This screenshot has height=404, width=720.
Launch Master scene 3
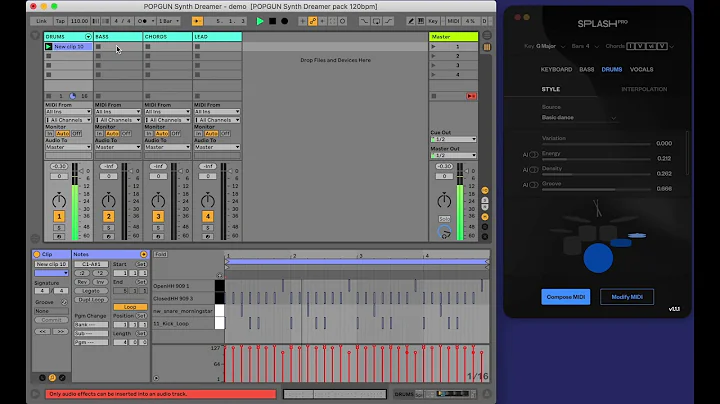[433, 65]
